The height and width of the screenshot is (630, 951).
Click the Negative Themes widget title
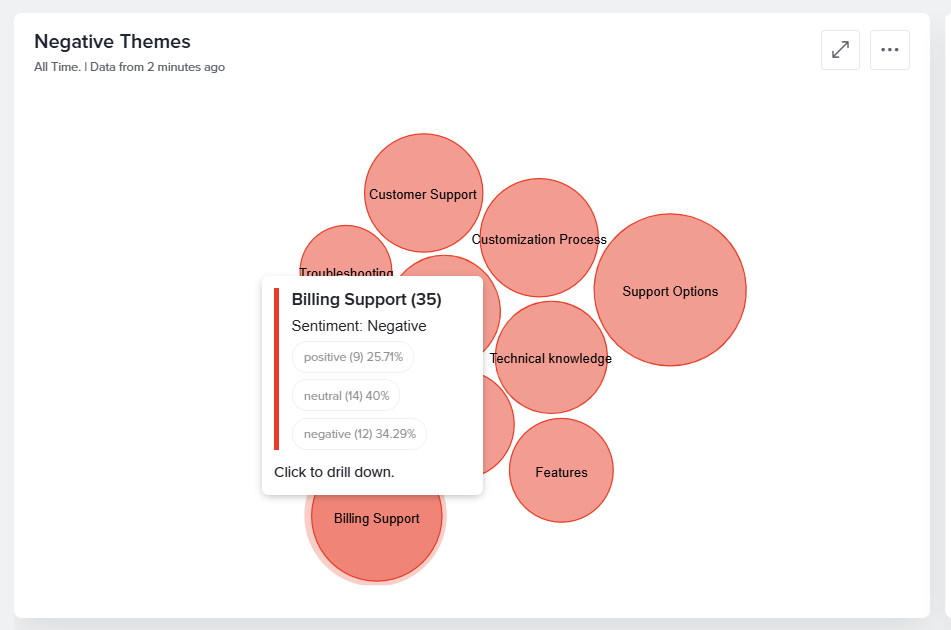[112, 41]
